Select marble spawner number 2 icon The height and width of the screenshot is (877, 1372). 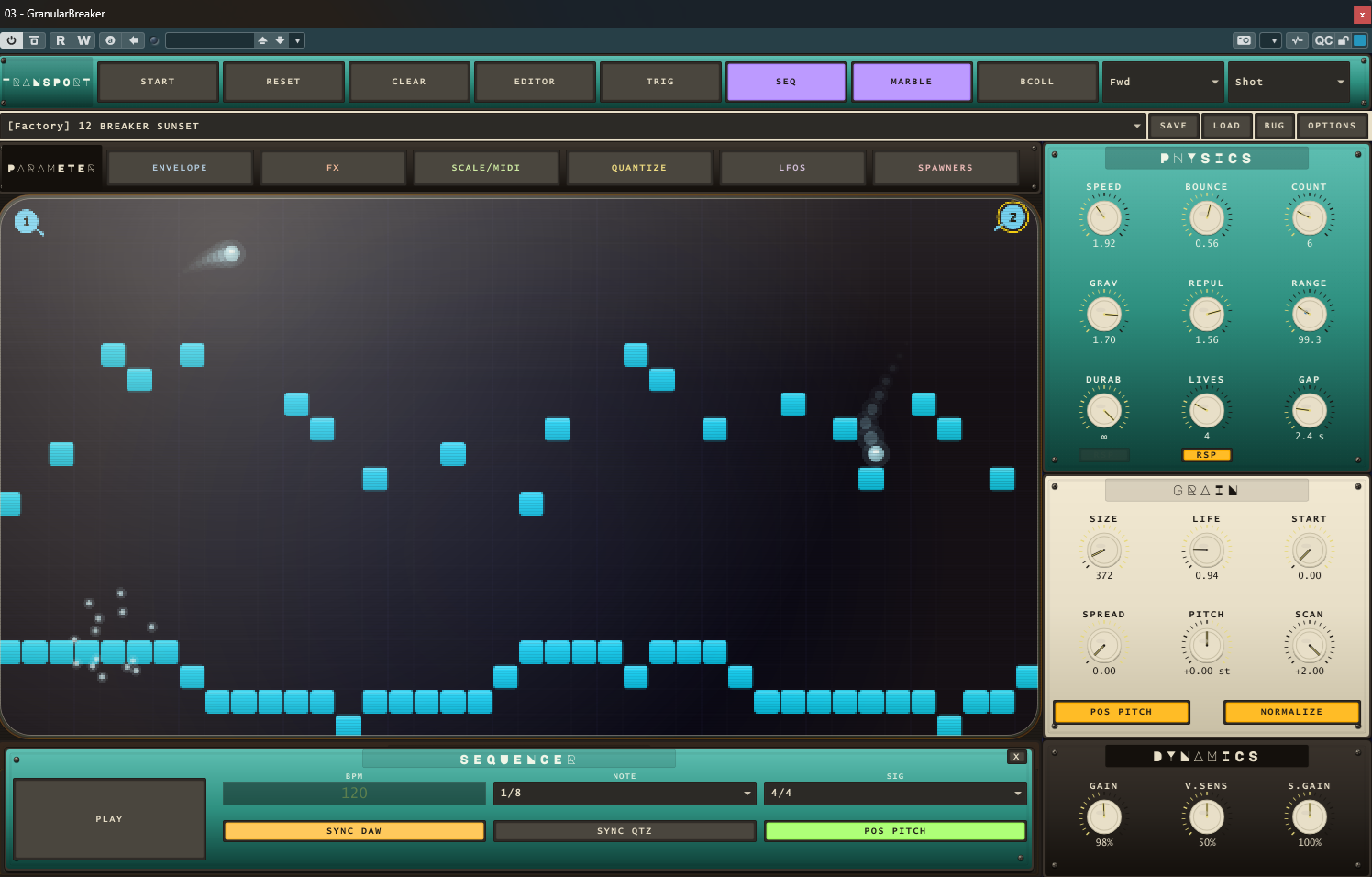pyautogui.click(x=1012, y=217)
